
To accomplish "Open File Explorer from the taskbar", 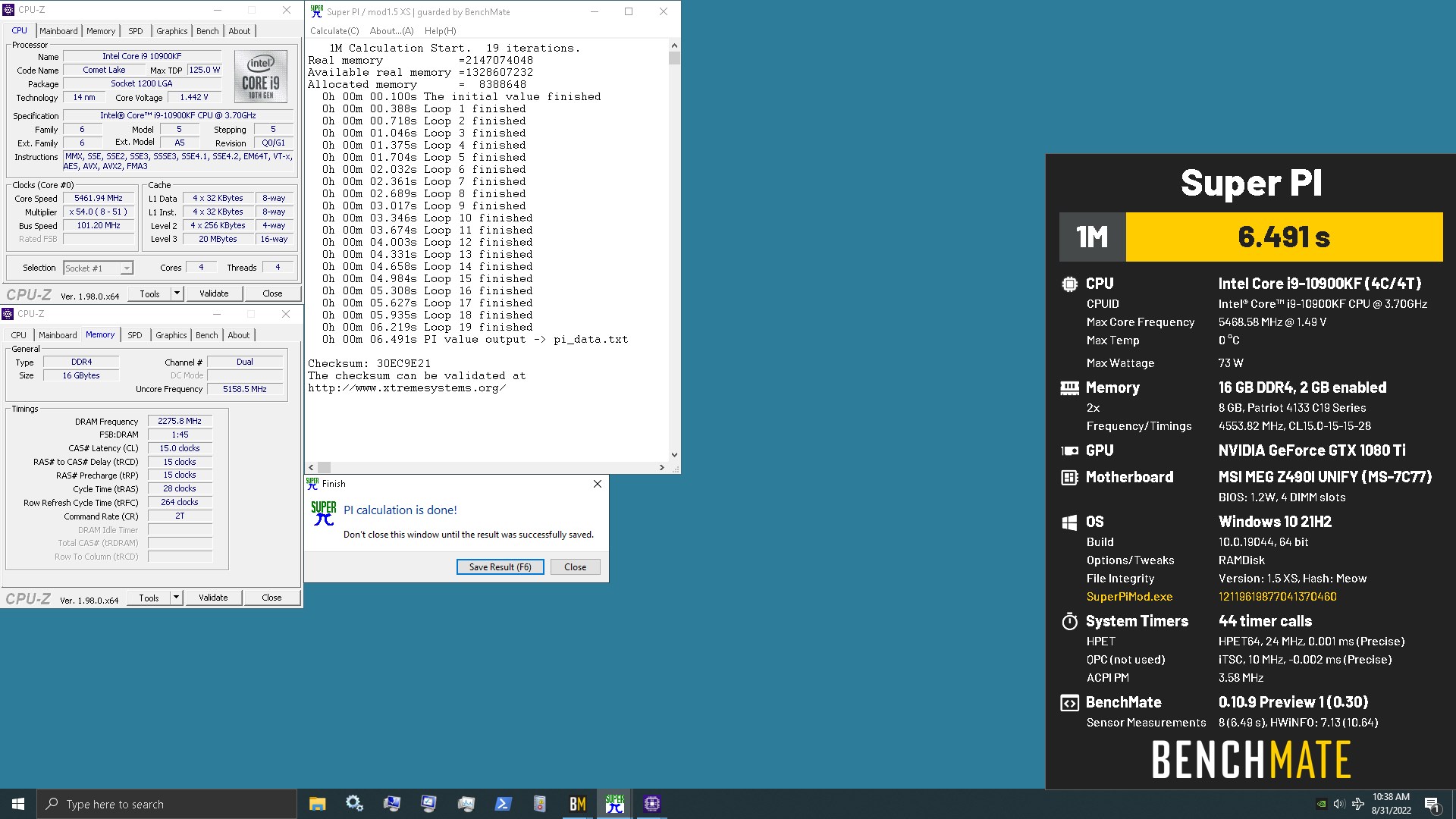I will [x=317, y=804].
